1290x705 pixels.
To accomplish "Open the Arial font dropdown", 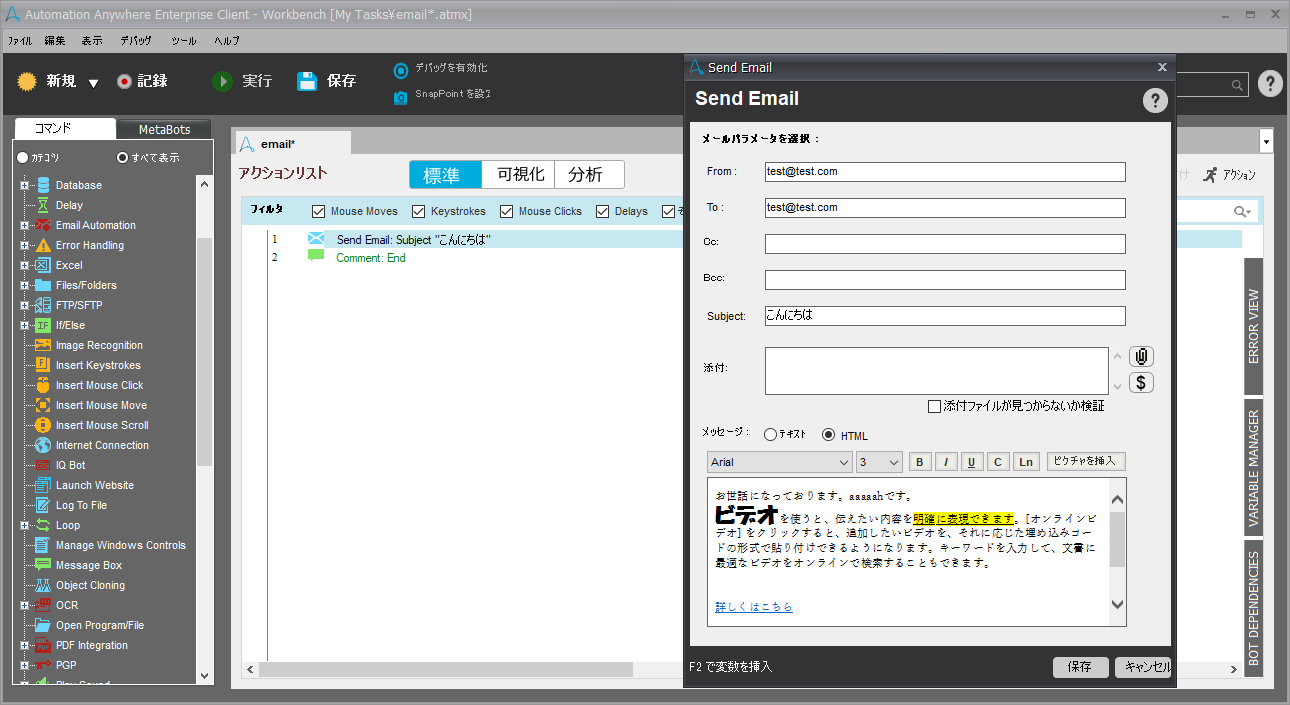I will pyautogui.click(x=780, y=462).
